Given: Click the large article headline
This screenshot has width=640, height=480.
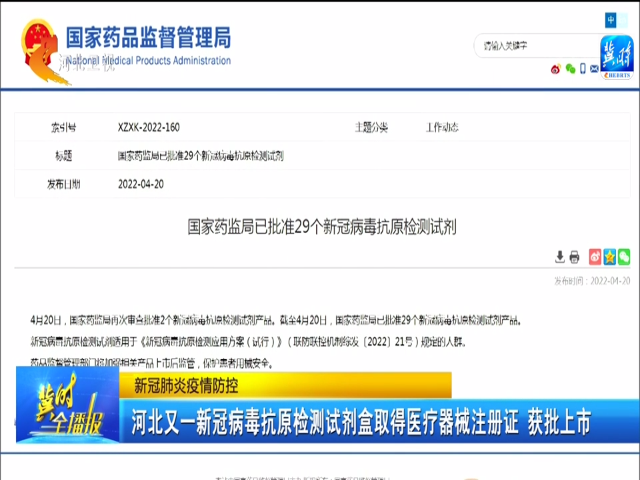Looking at the screenshot, I should pos(322,227).
